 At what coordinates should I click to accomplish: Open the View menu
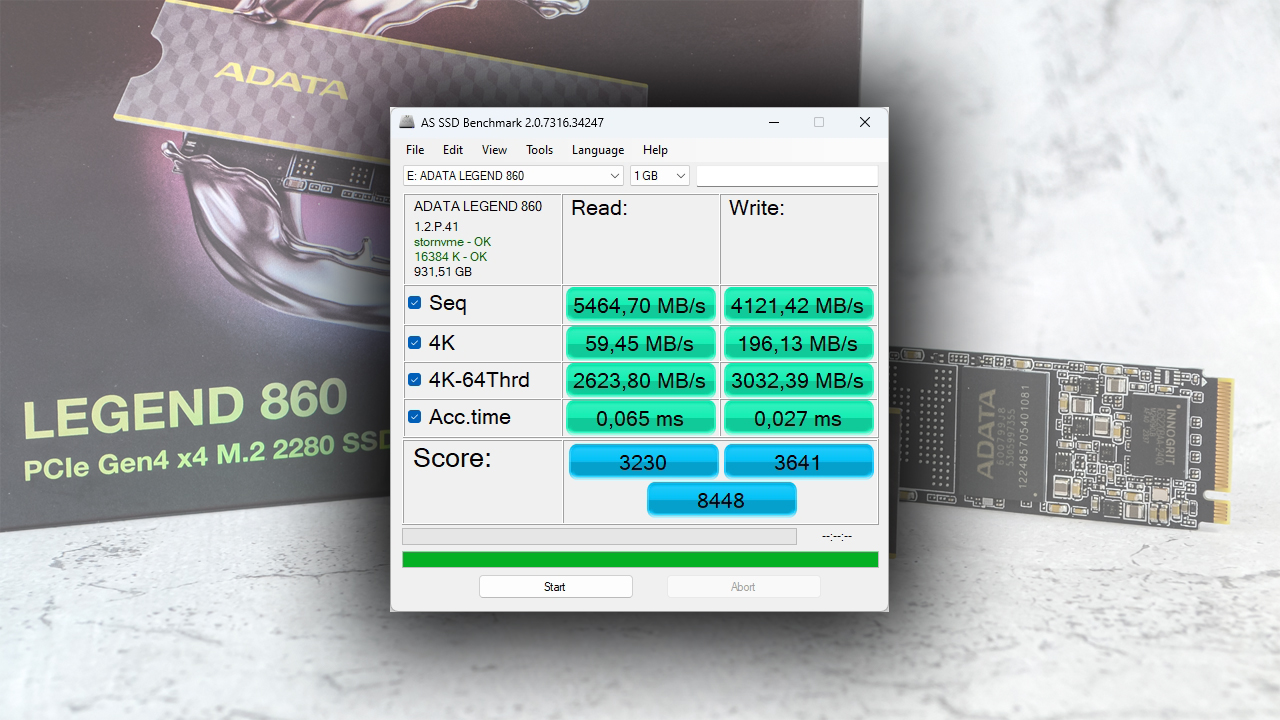[494, 150]
